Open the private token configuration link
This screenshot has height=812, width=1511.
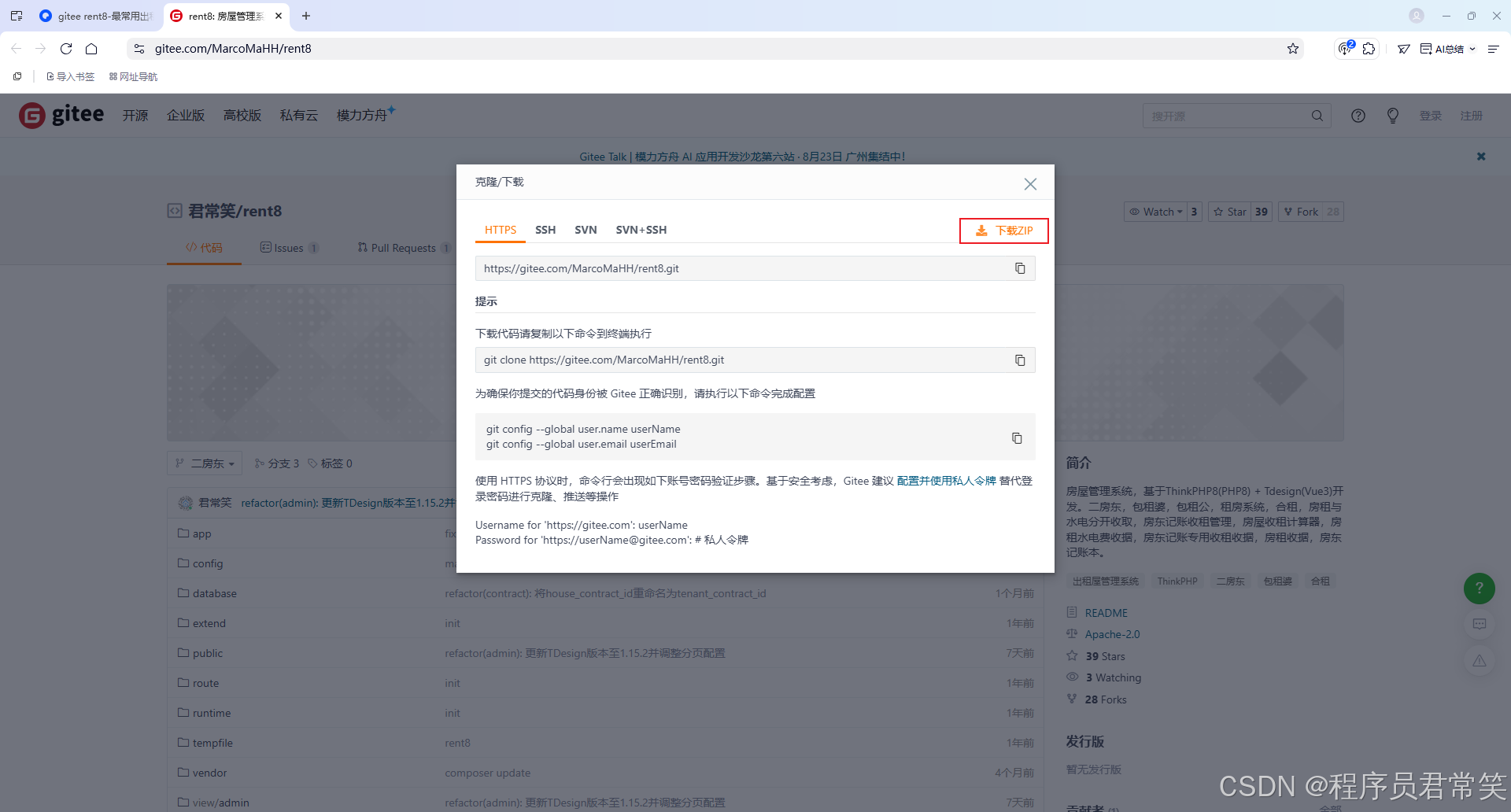tap(946, 481)
